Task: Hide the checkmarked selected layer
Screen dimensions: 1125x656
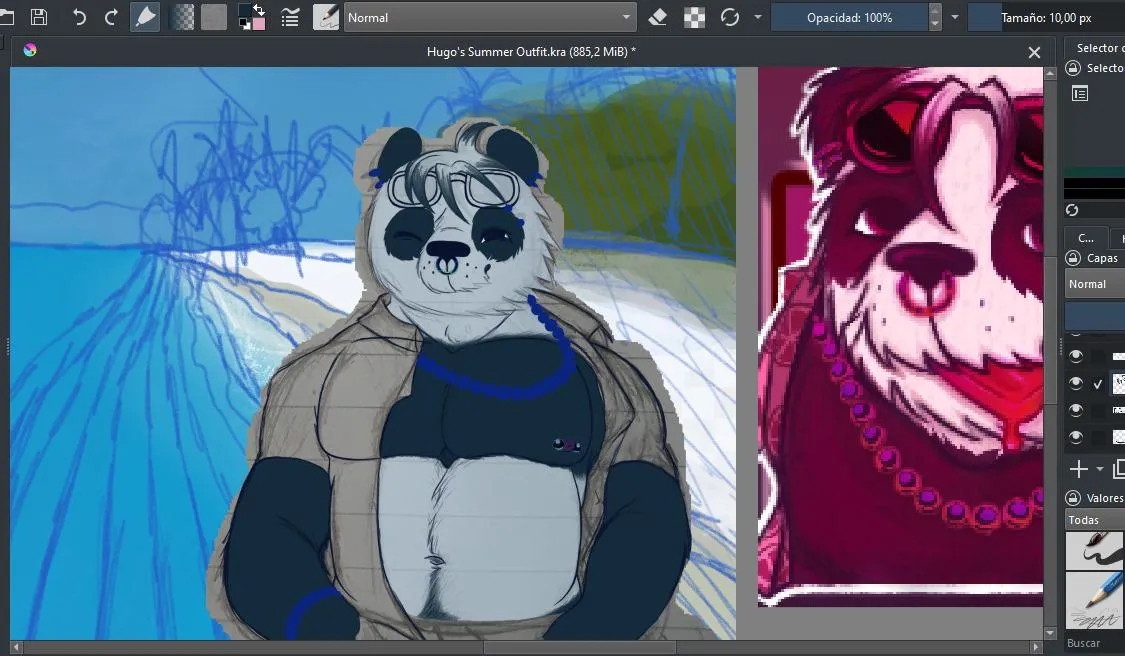Action: pos(1075,383)
